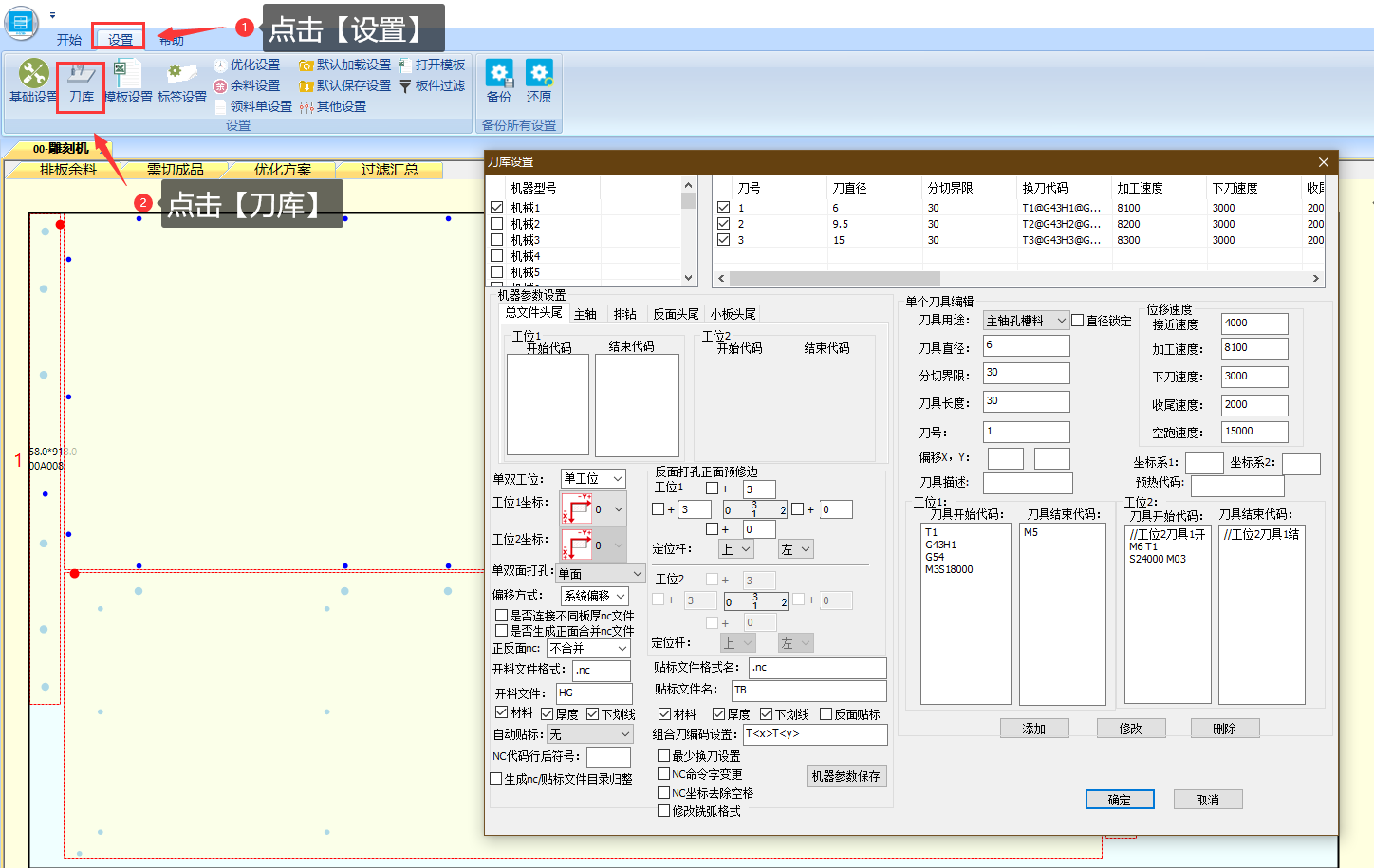Open 单双工位 dropdown

pyautogui.click(x=593, y=478)
